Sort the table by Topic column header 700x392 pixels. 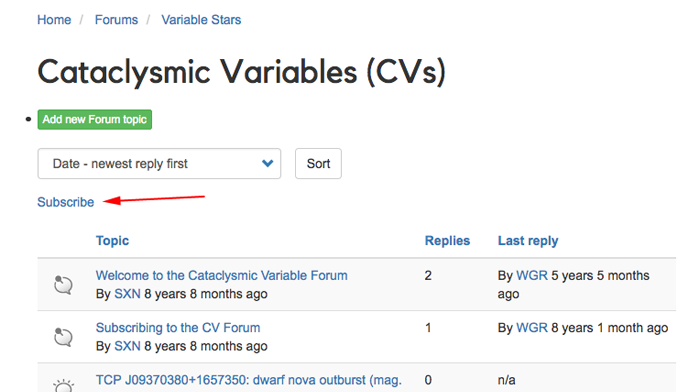112,241
